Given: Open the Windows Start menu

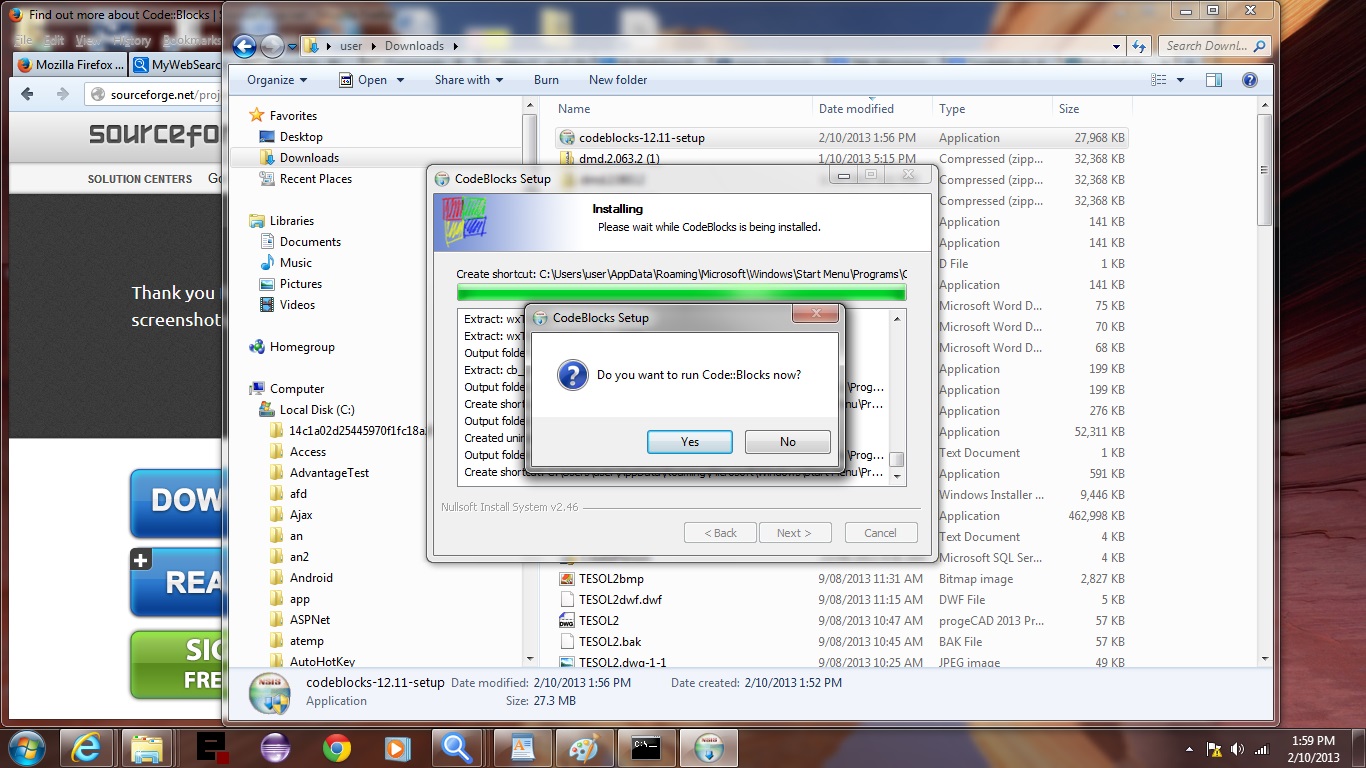Looking at the screenshot, I should (x=25, y=746).
